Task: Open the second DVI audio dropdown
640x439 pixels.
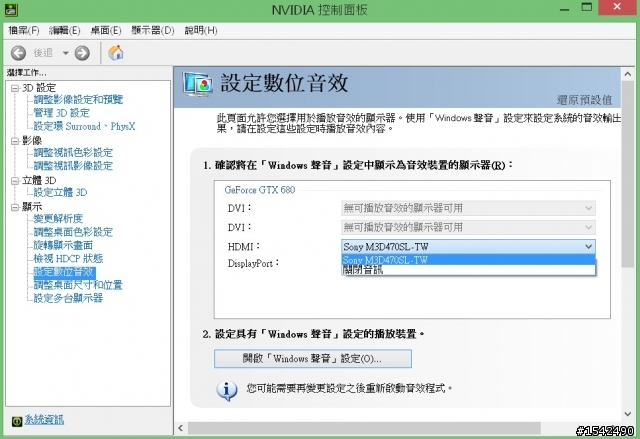Action: [468, 227]
